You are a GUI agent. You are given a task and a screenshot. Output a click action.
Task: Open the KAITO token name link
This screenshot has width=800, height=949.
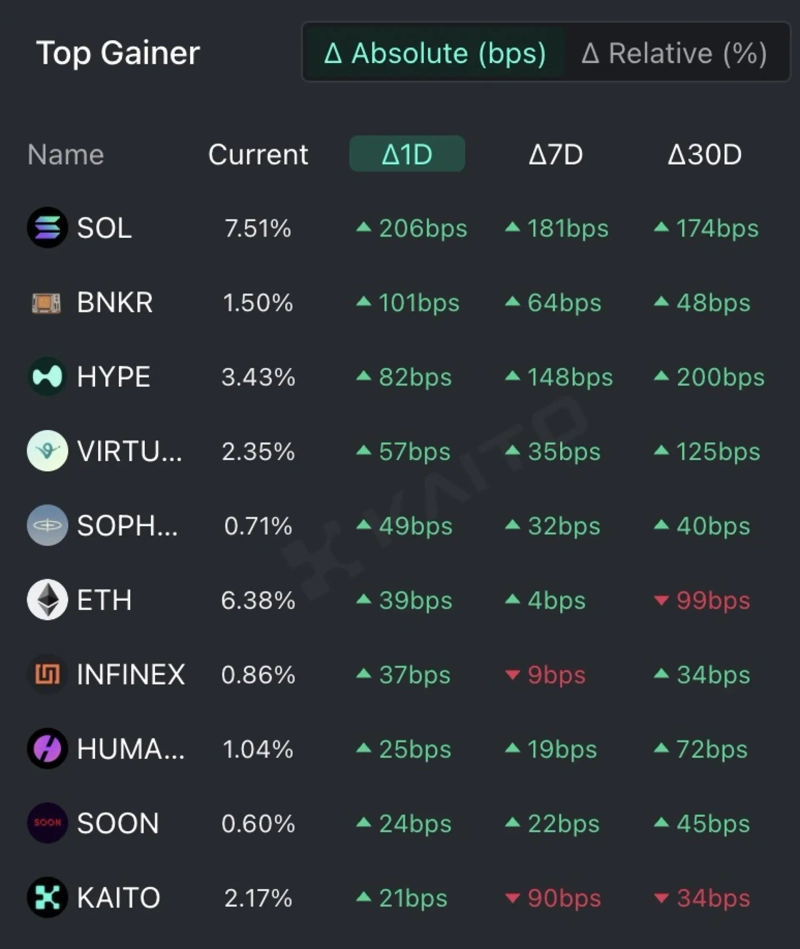coord(118,898)
